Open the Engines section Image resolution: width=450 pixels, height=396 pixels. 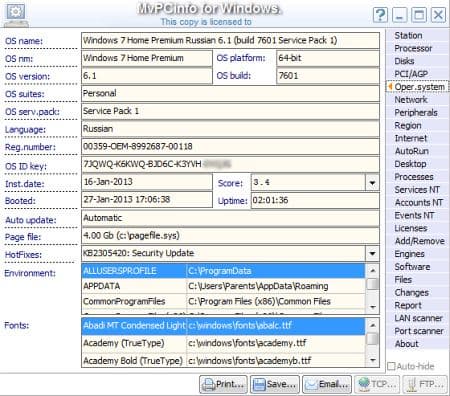[x=409, y=254]
